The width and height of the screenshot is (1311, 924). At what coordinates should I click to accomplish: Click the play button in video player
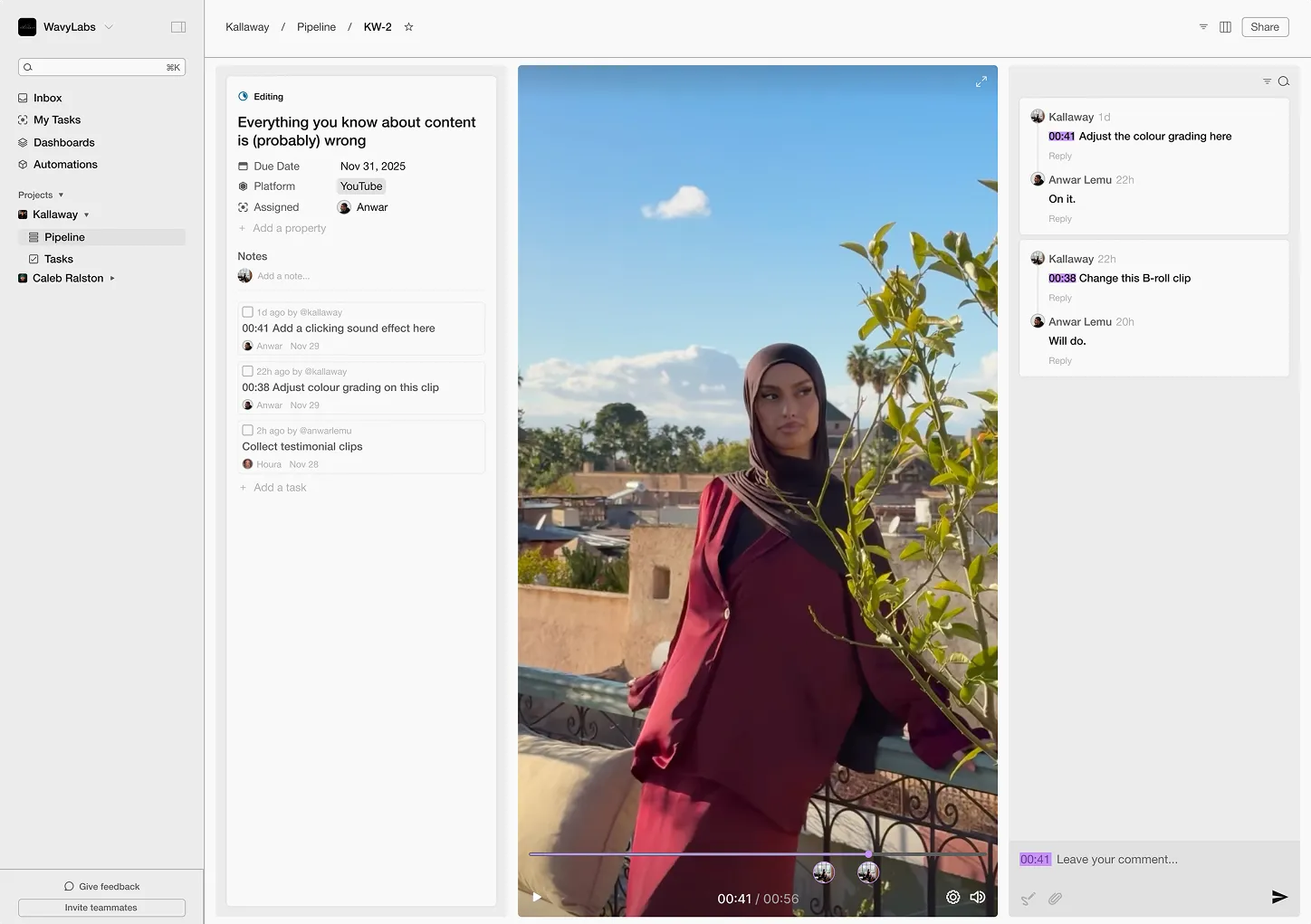[x=537, y=897]
